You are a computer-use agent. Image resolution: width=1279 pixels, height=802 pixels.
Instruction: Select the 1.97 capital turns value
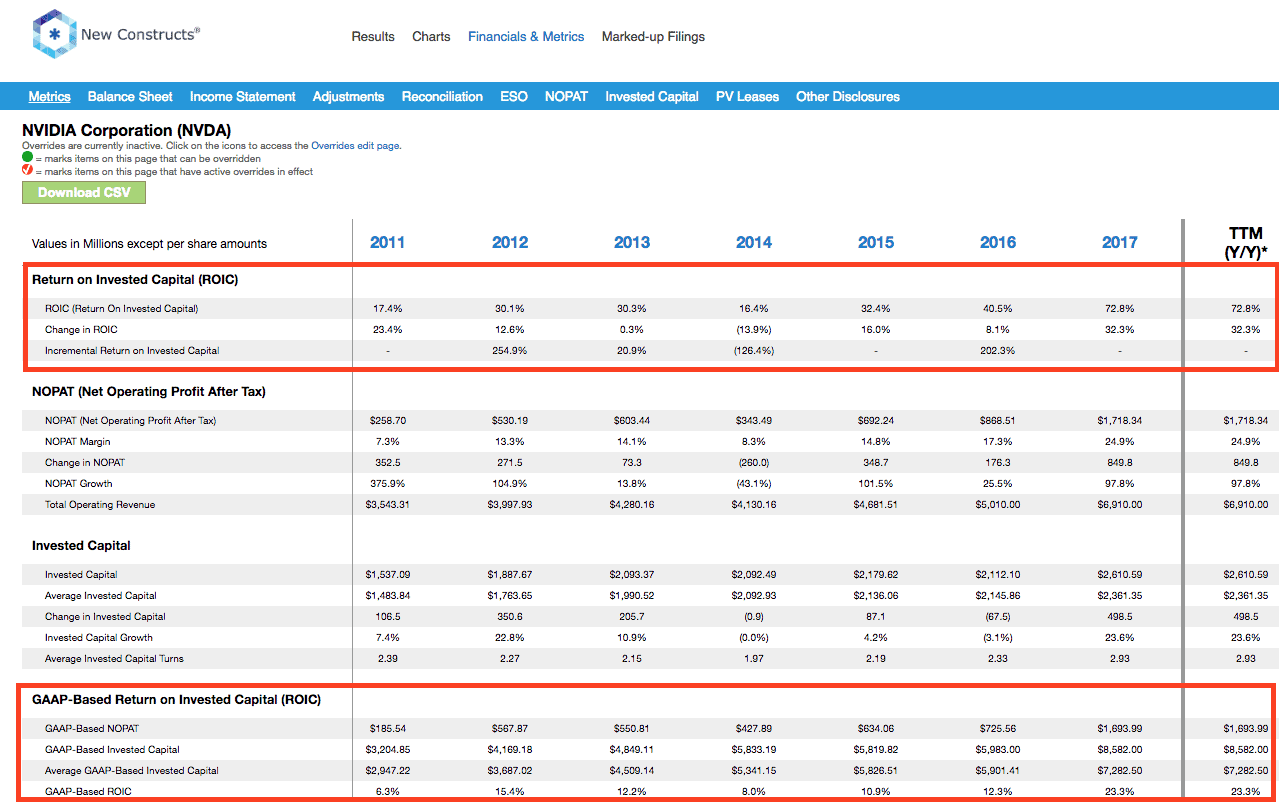click(754, 659)
